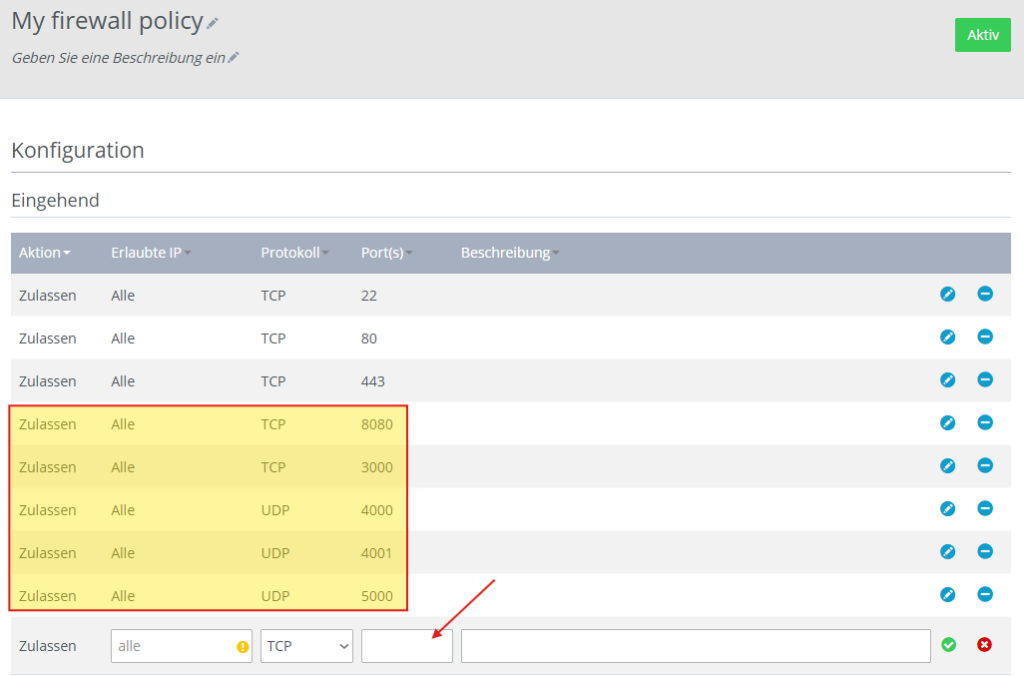Edit the policy name pencil icon
Screen dimensions: 1024x676
tap(213, 23)
